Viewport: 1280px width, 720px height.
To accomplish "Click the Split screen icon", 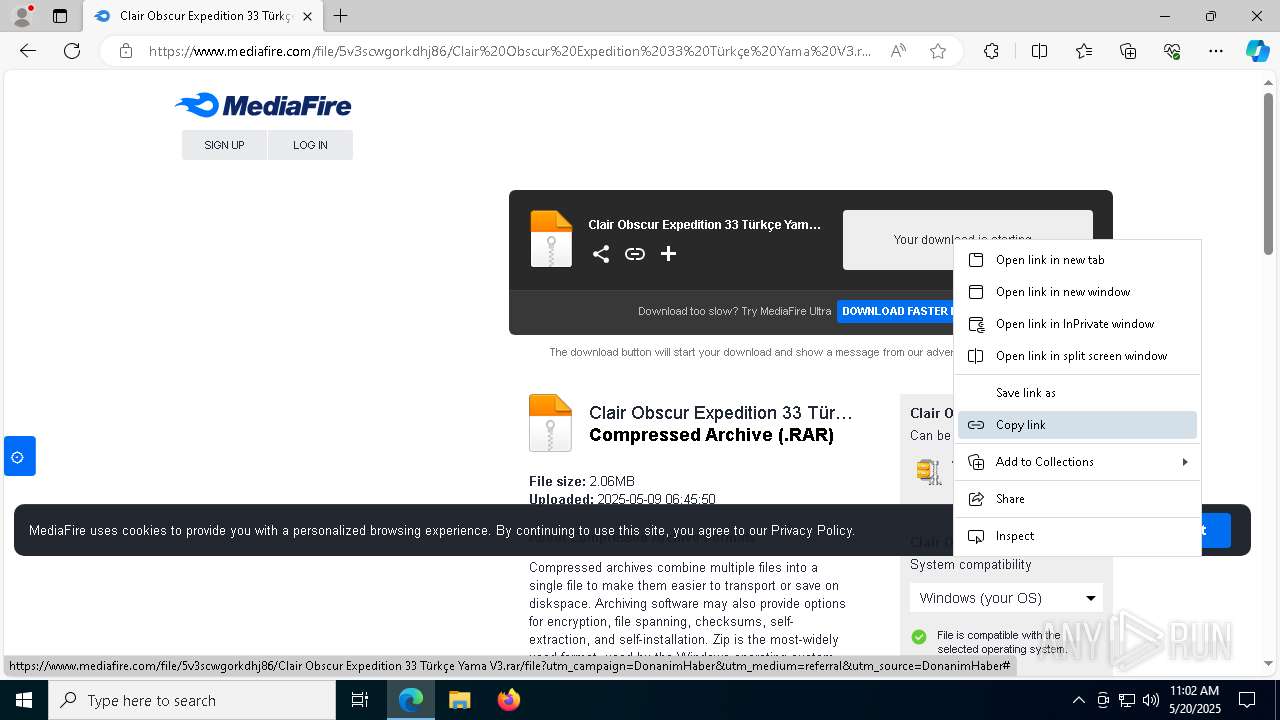I will tap(1039, 51).
